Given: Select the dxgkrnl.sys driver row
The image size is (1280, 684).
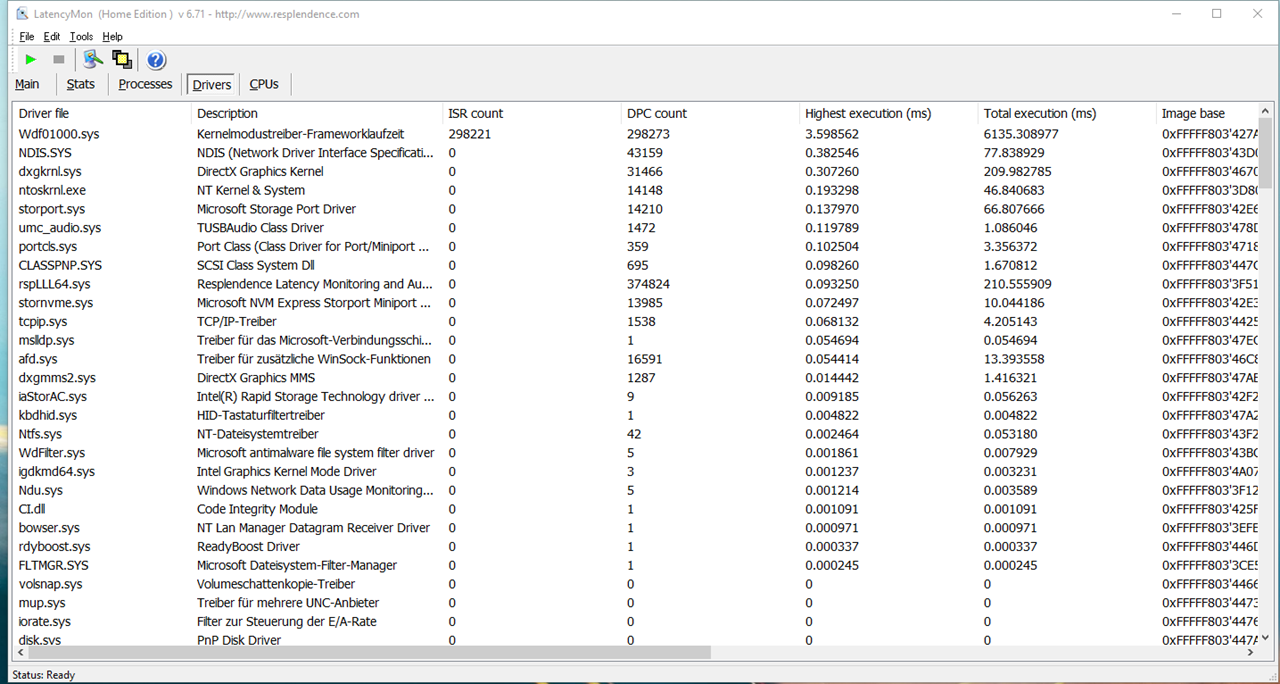Looking at the screenshot, I should pyautogui.click(x=634, y=171).
